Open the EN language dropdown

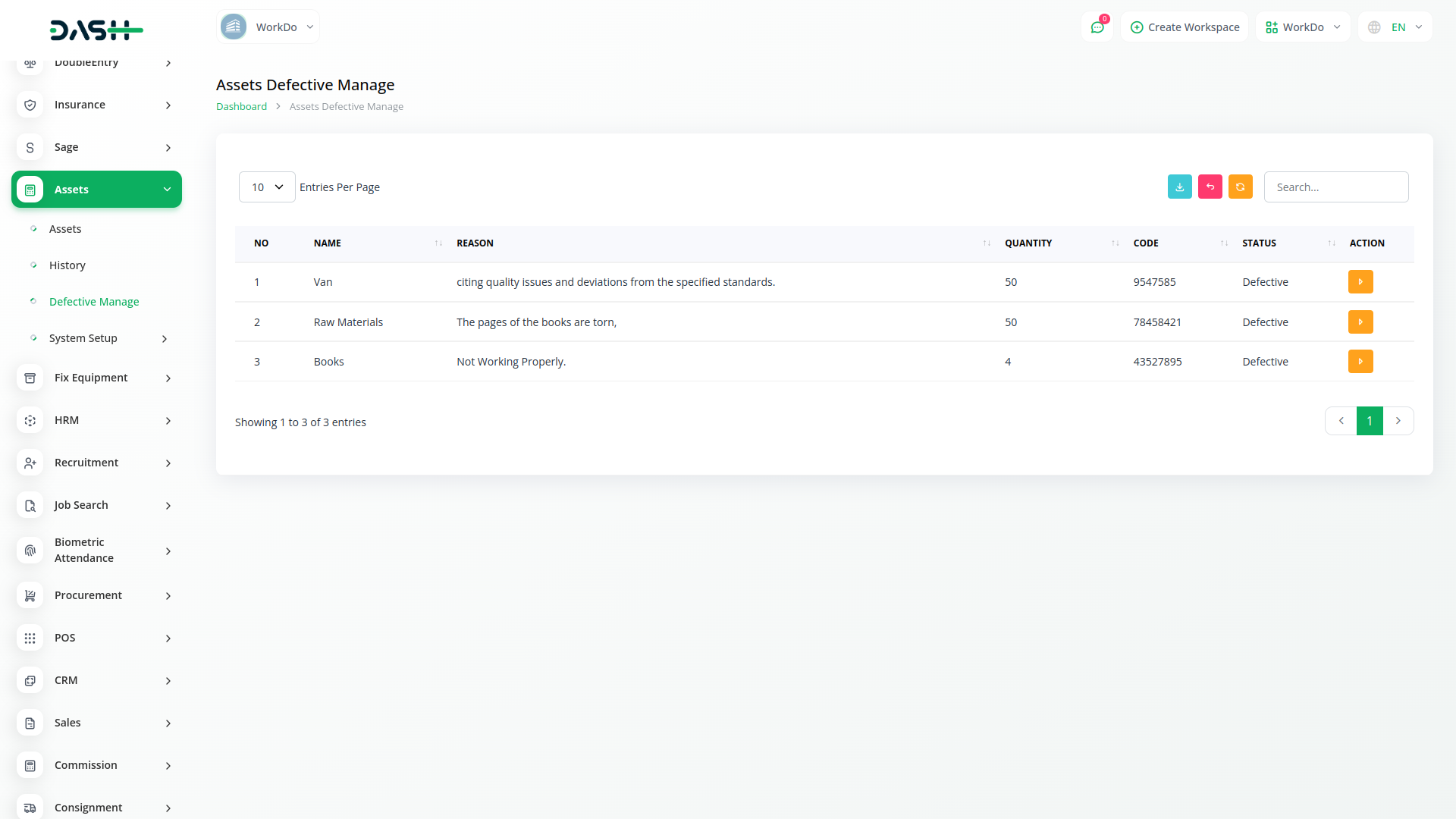coord(1395,27)
